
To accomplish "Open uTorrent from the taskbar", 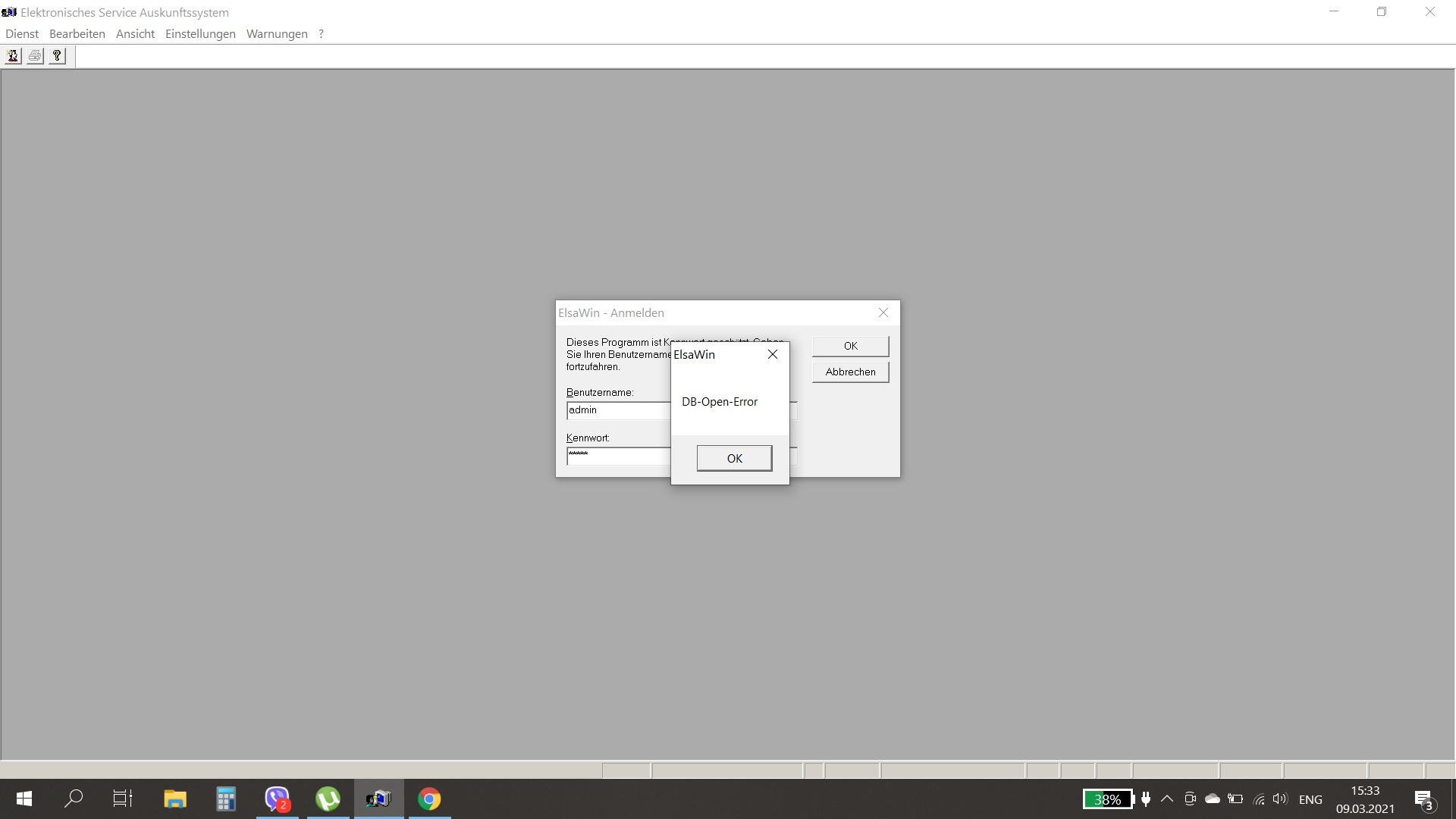I will [x=328, y=799].
